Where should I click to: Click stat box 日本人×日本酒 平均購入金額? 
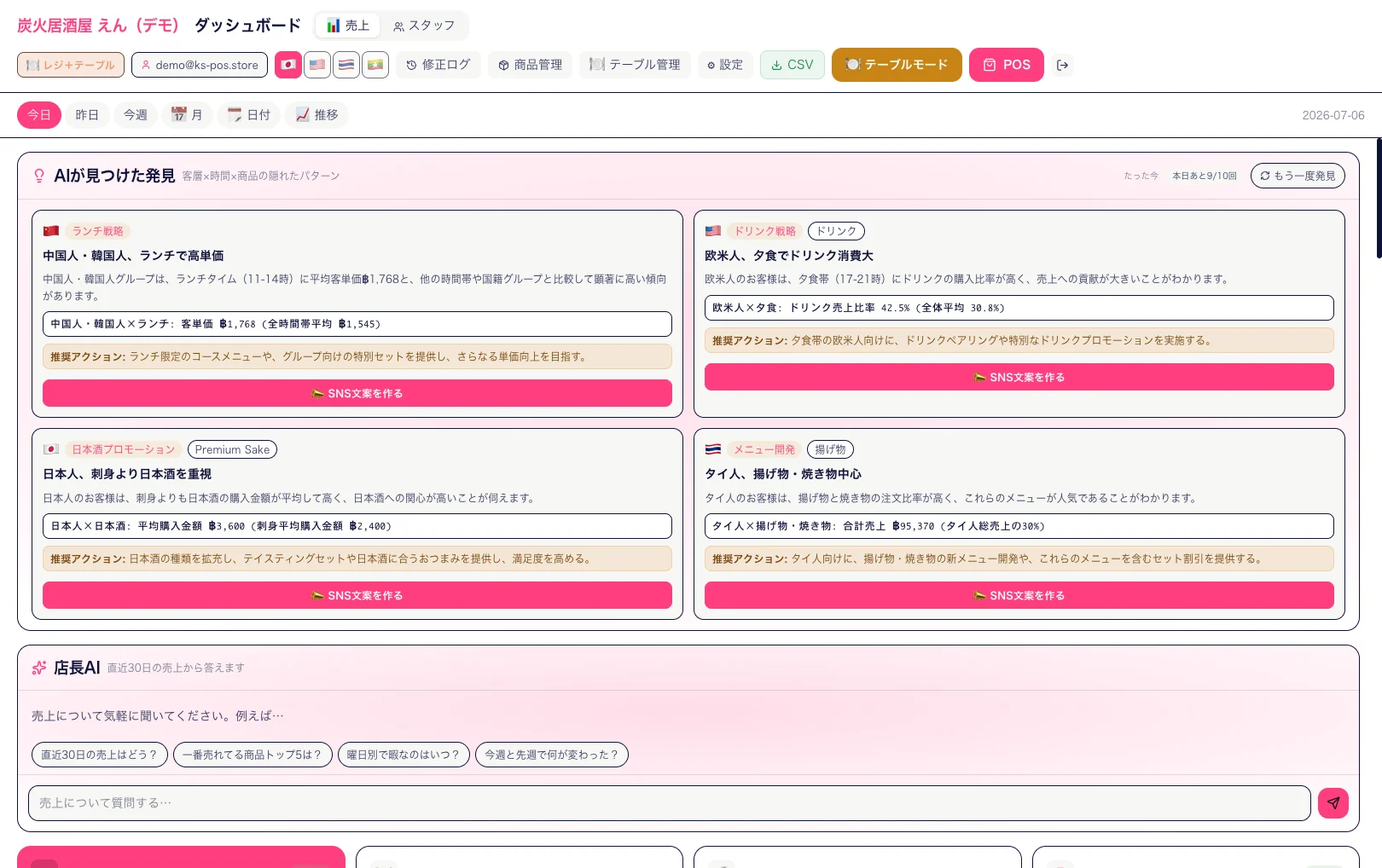(x=357, y=526)
